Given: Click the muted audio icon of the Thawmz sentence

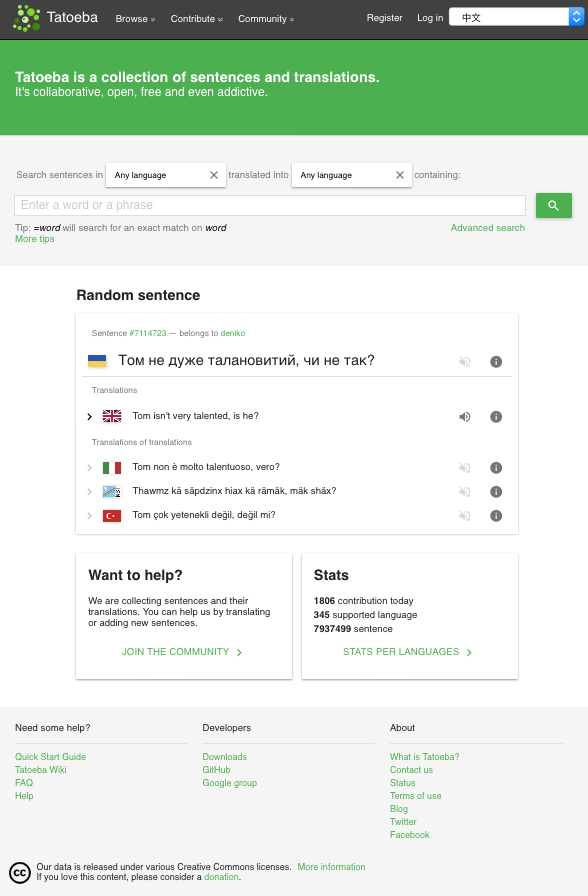Looking at the screenshot, I should click(465, 492).
